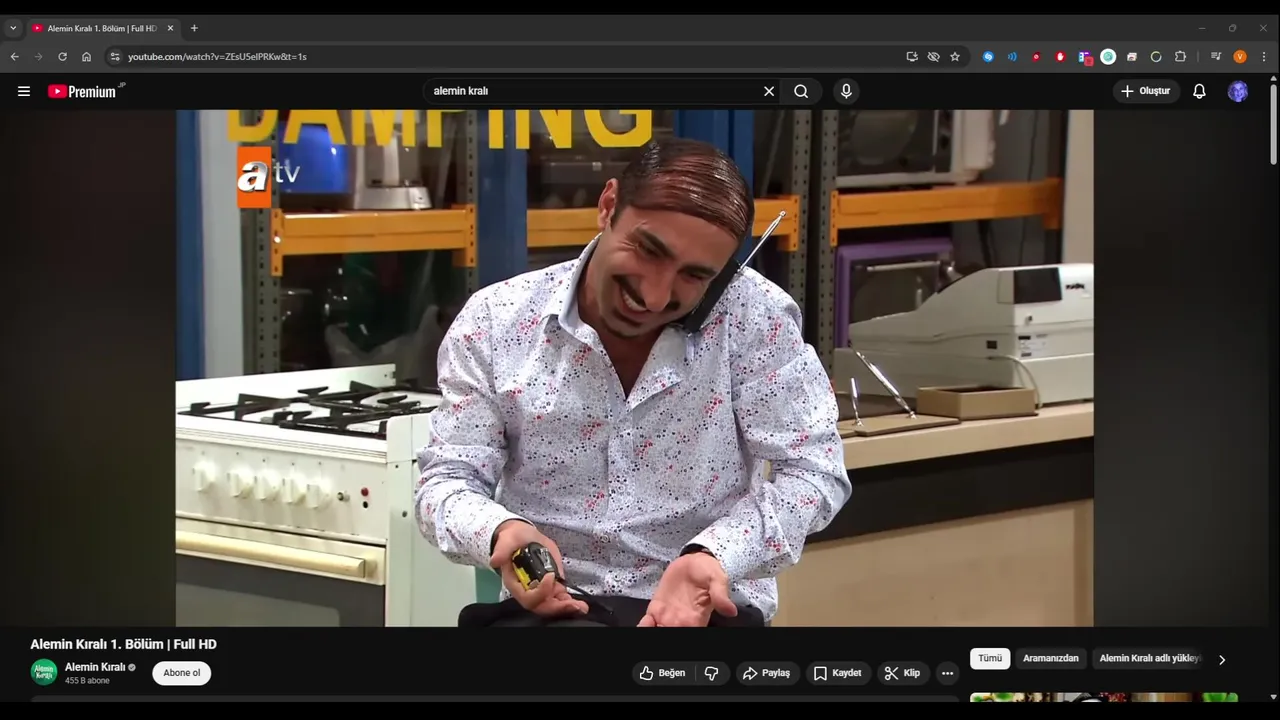Select the 'Alemin Kralı 1. Bölüm' tab

102,28
